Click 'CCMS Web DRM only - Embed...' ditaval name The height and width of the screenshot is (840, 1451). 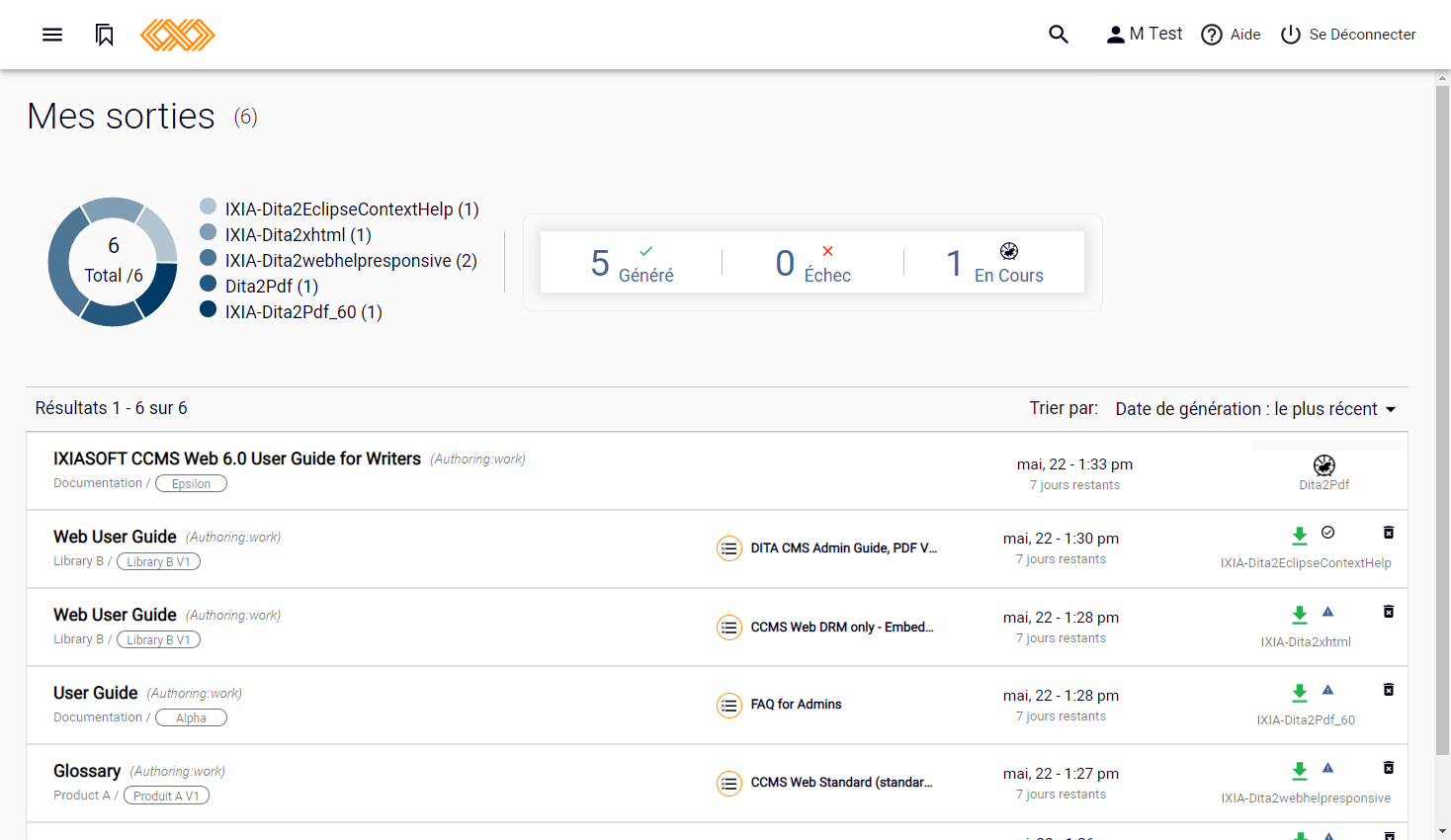[842, 628]
